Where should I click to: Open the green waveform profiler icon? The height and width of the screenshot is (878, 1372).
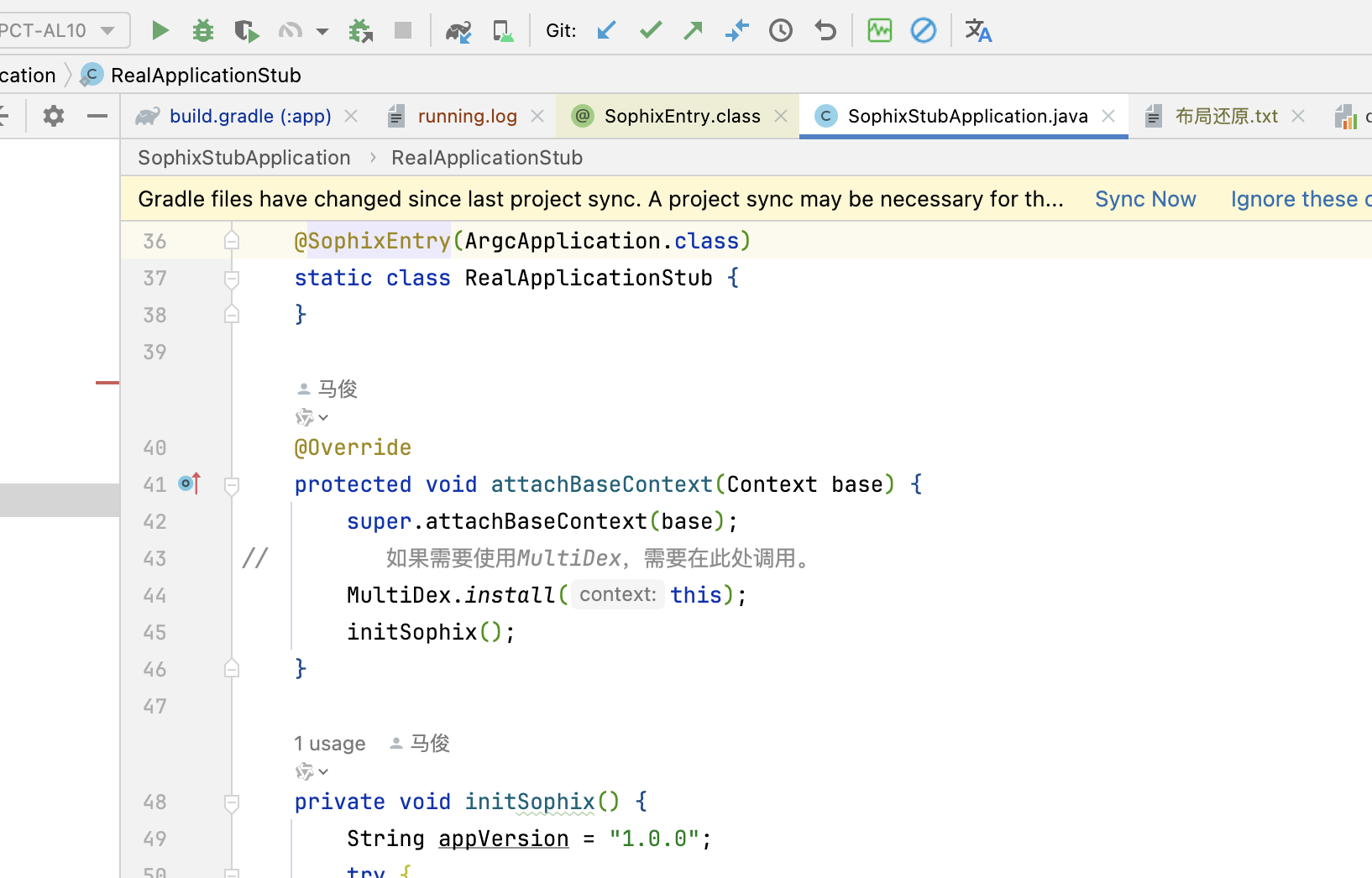[880, 31]
